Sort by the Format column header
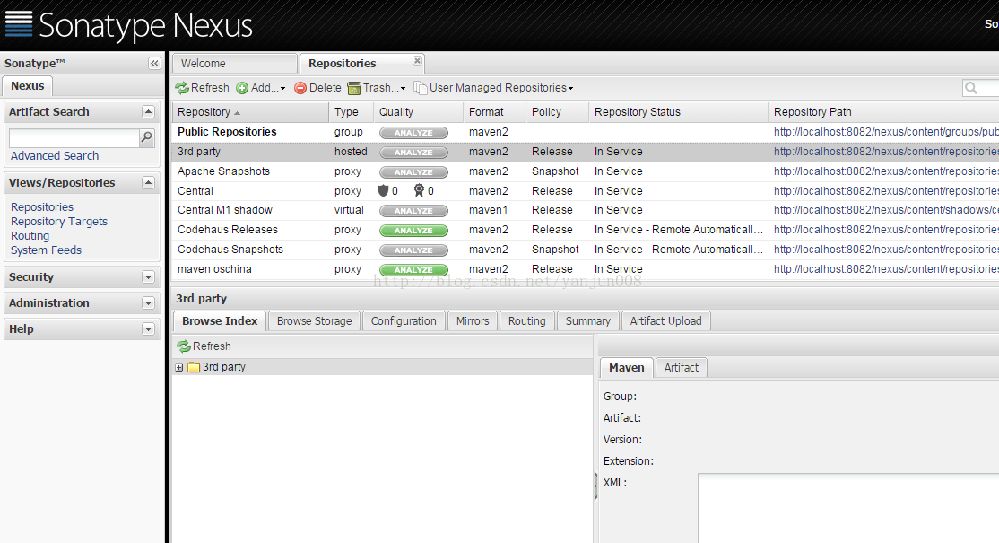 pos(495,112)
